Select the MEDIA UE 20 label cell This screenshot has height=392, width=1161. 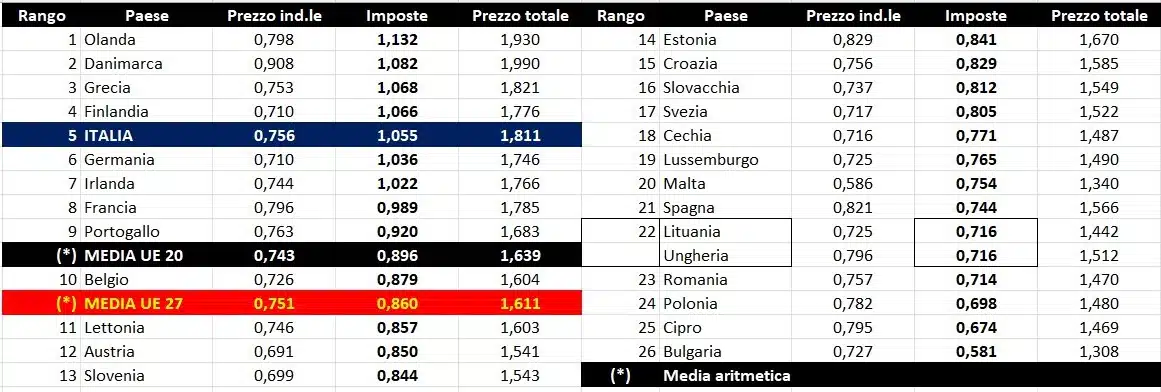tap(146, 256)
